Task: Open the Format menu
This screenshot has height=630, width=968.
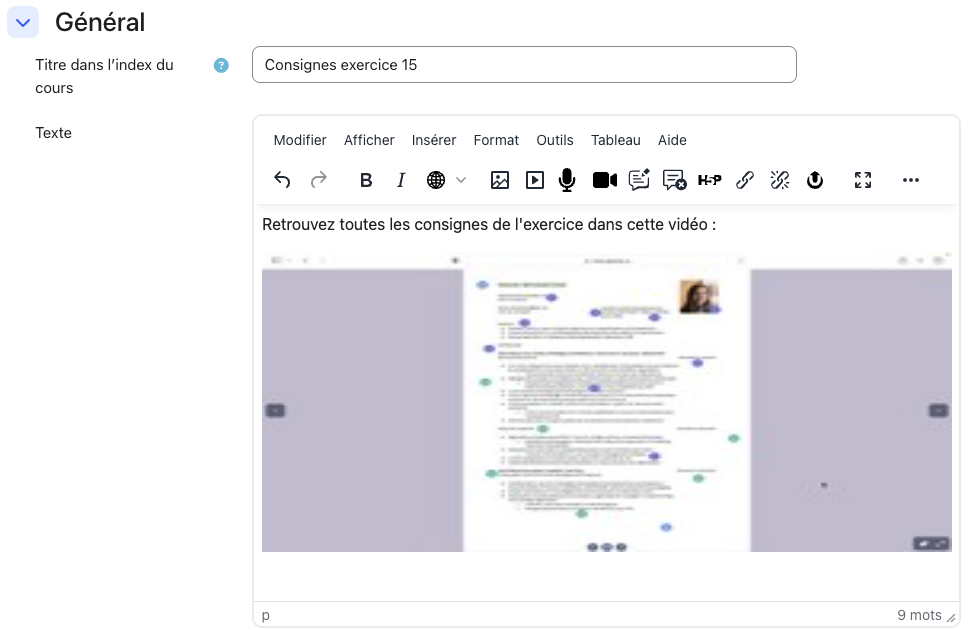Action: coord(496,140)
